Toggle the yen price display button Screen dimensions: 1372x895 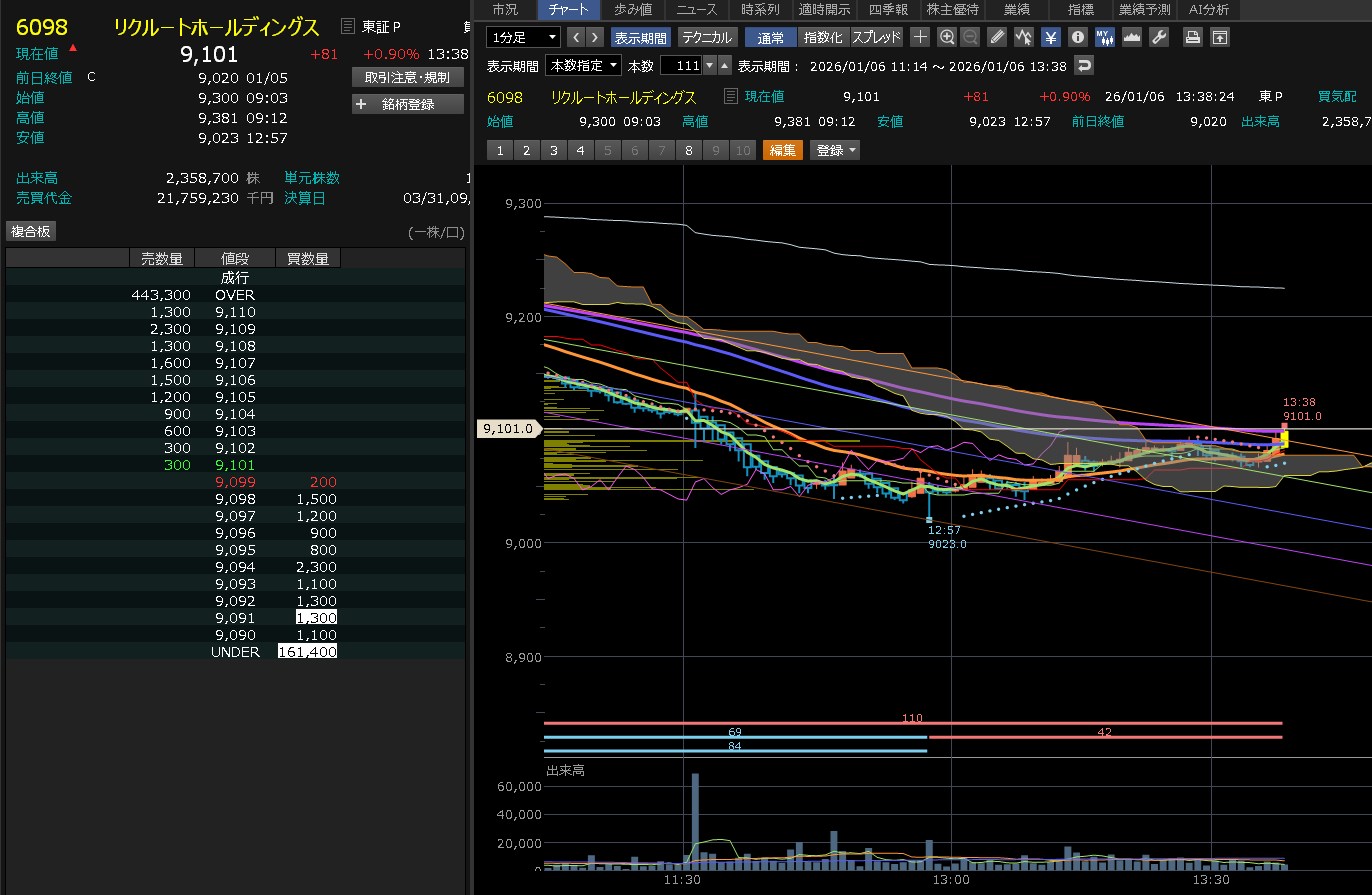click(x=1051, y=37)
